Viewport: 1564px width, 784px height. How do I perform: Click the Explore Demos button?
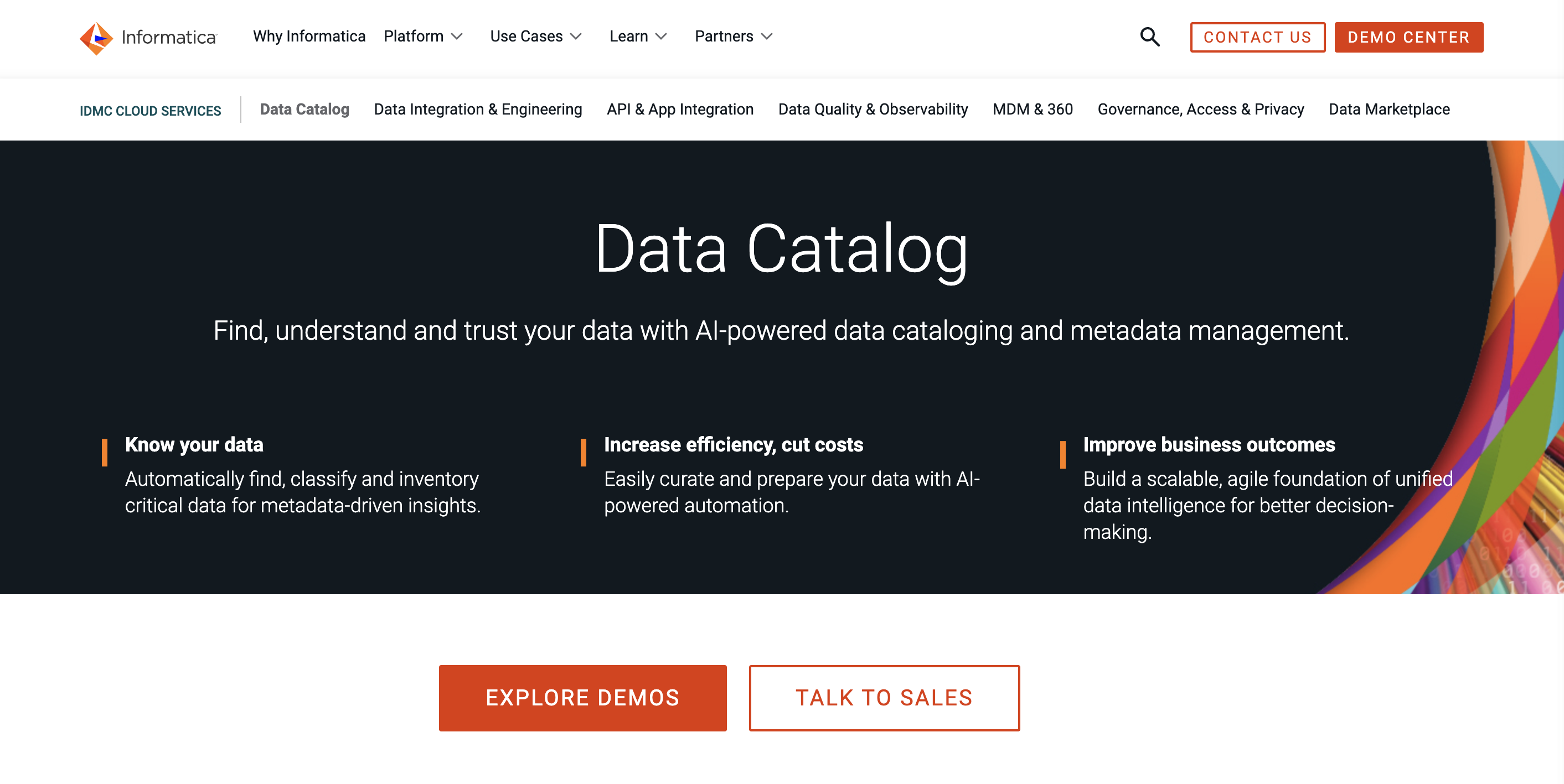pyautogui.click(x=582, y=697)
